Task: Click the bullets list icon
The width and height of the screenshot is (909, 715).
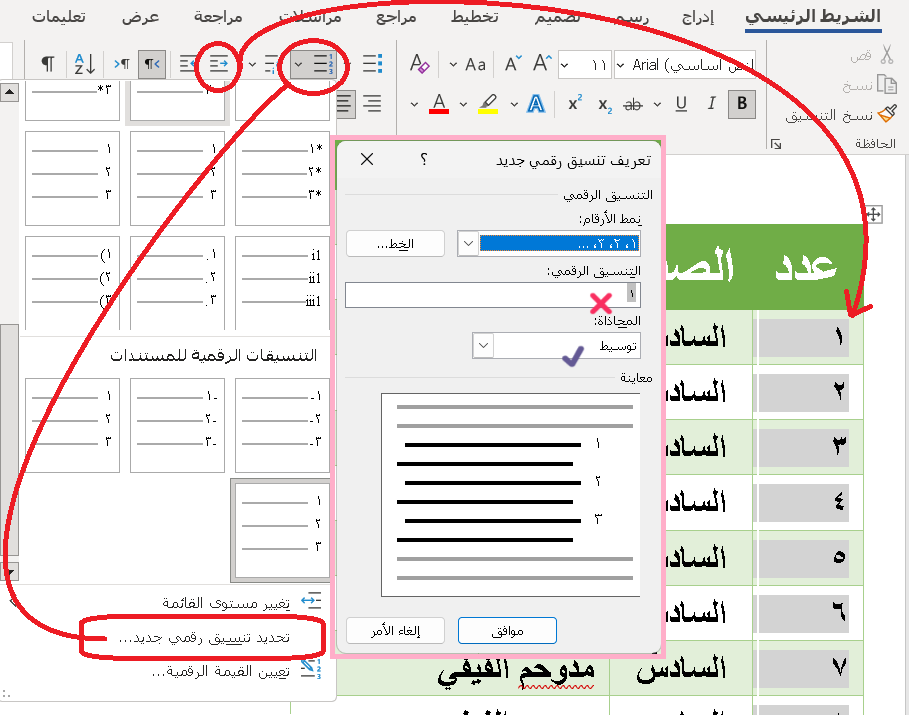Action: (372, 65)
